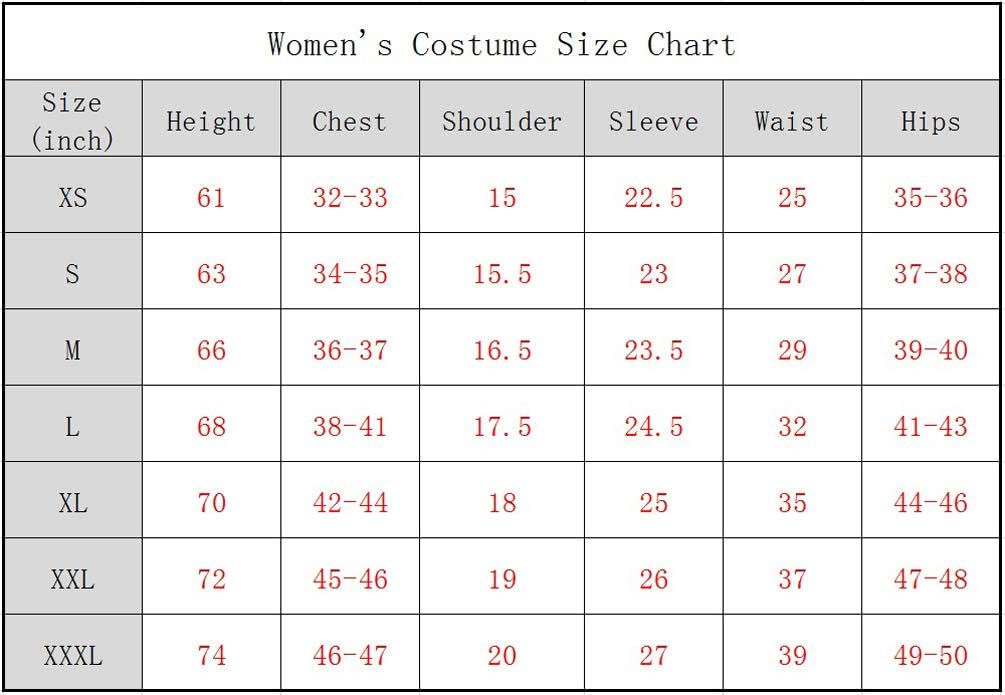1005x695 pixels.
Task: Click the S row height value 63
Action: coord(211,274)
